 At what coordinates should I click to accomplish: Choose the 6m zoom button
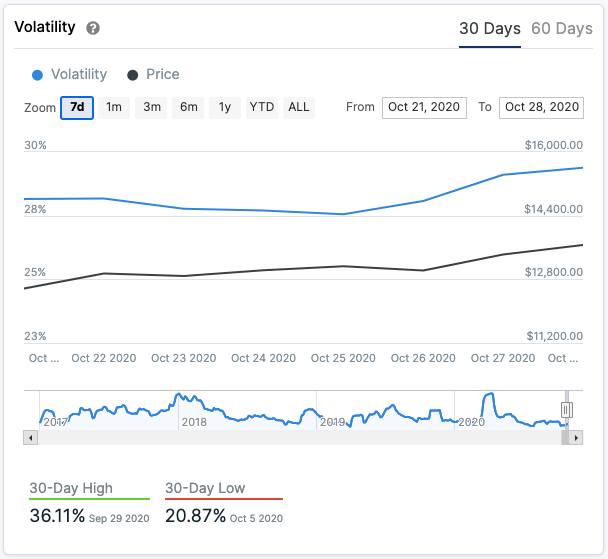(x=189, y=107)
